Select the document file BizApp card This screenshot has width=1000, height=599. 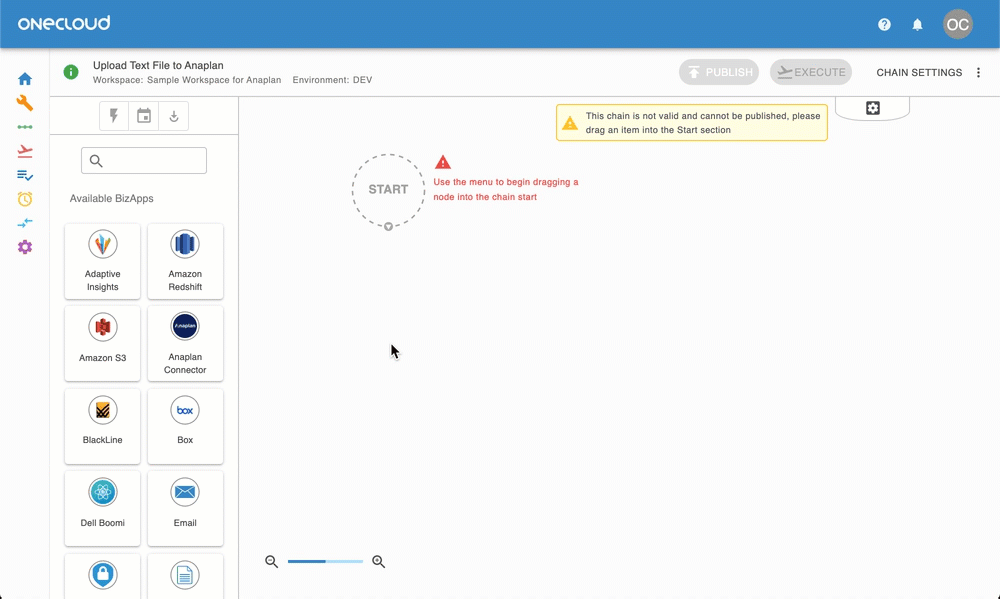tap(185, 577)
